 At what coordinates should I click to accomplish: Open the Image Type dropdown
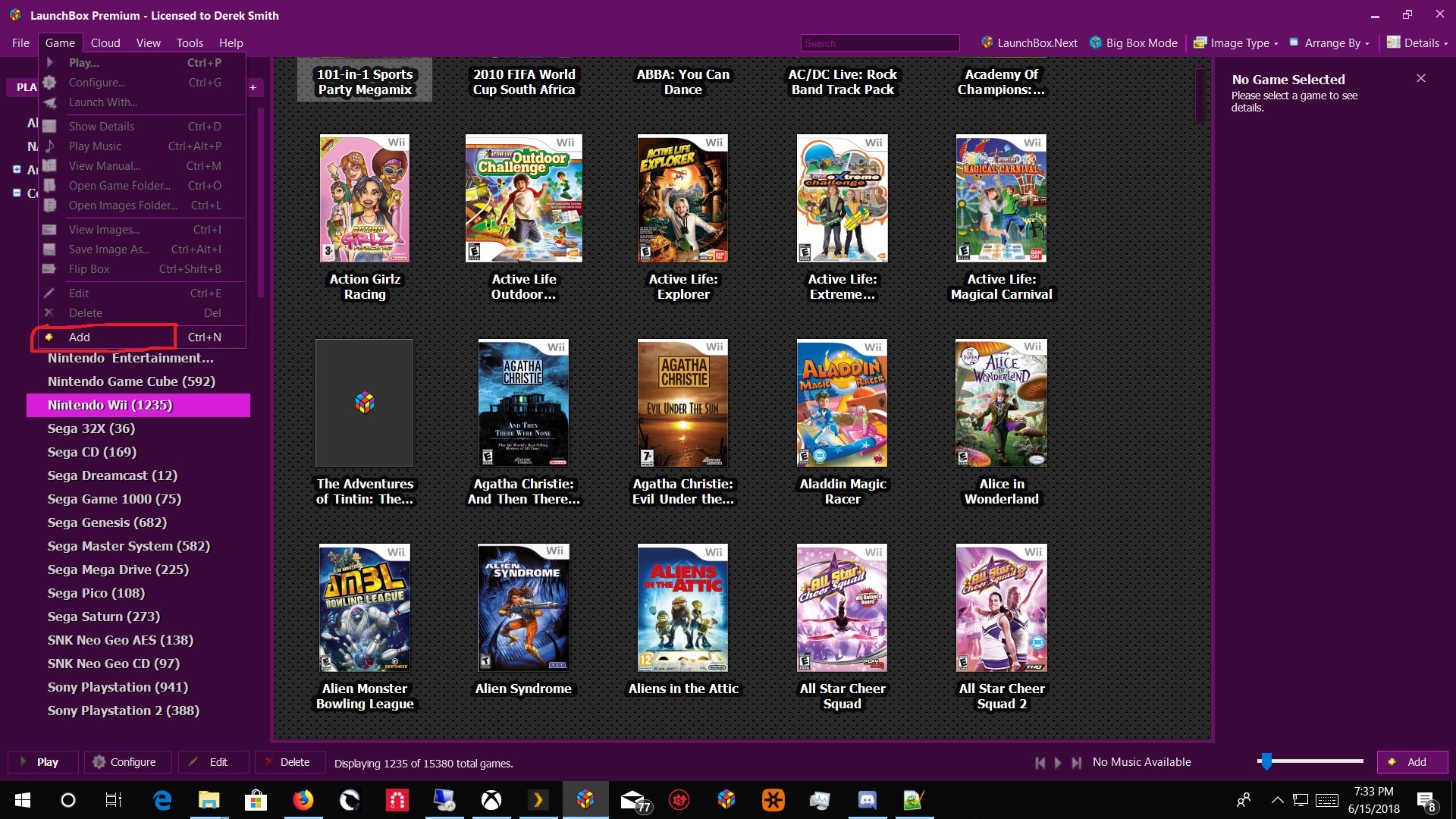pyautogui.click(x=1236, y=43)
